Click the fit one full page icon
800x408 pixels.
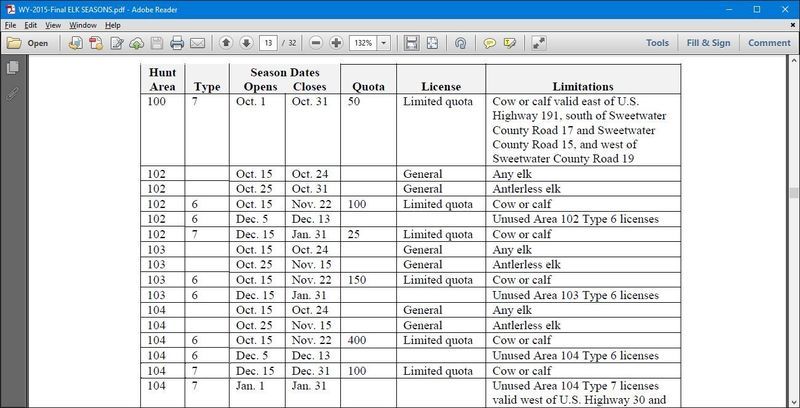pyautogui.click(x=432, y=43)
